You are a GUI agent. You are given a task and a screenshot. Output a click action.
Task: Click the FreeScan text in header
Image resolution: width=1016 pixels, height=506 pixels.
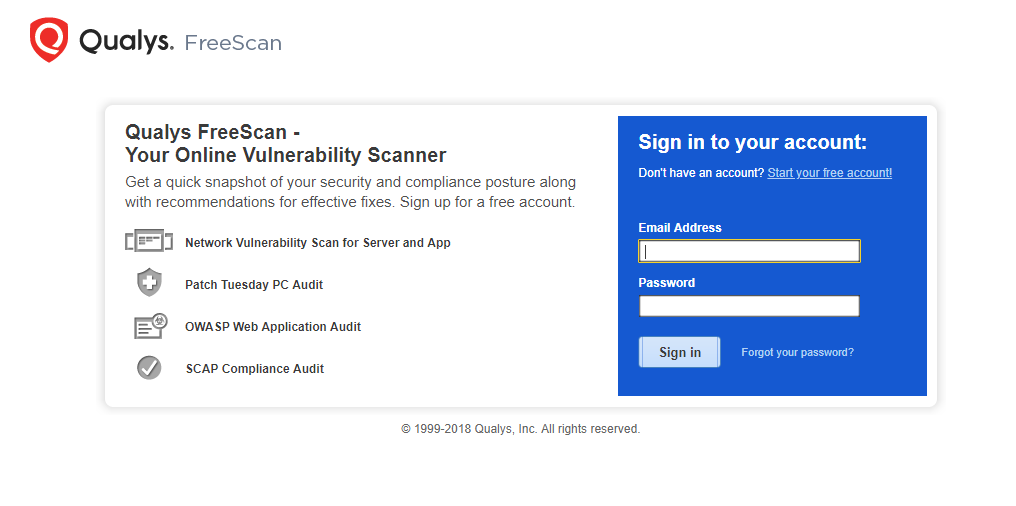pyautogui.click(x=233, y=43)
